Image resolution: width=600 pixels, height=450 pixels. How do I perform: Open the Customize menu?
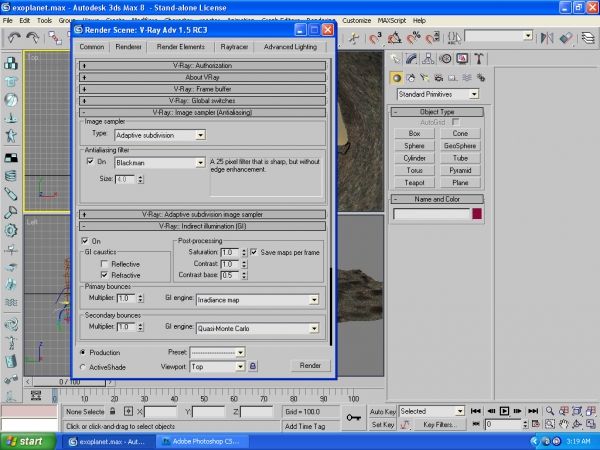[x=357, y=20]
